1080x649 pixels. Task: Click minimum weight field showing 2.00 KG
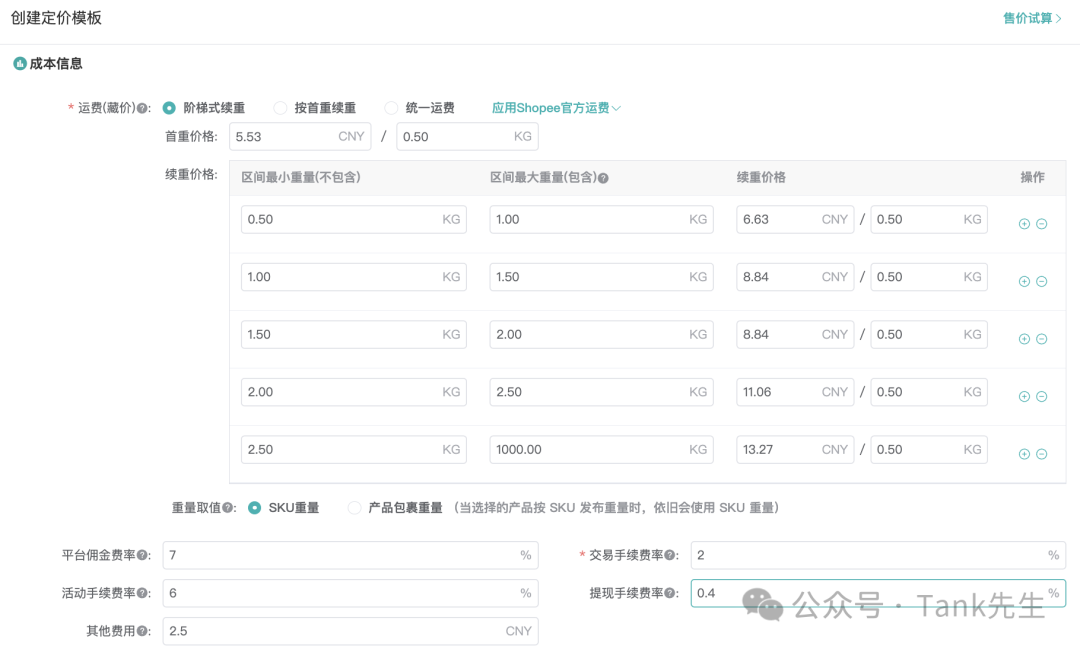pyautogui.click(x=354, y=392)
